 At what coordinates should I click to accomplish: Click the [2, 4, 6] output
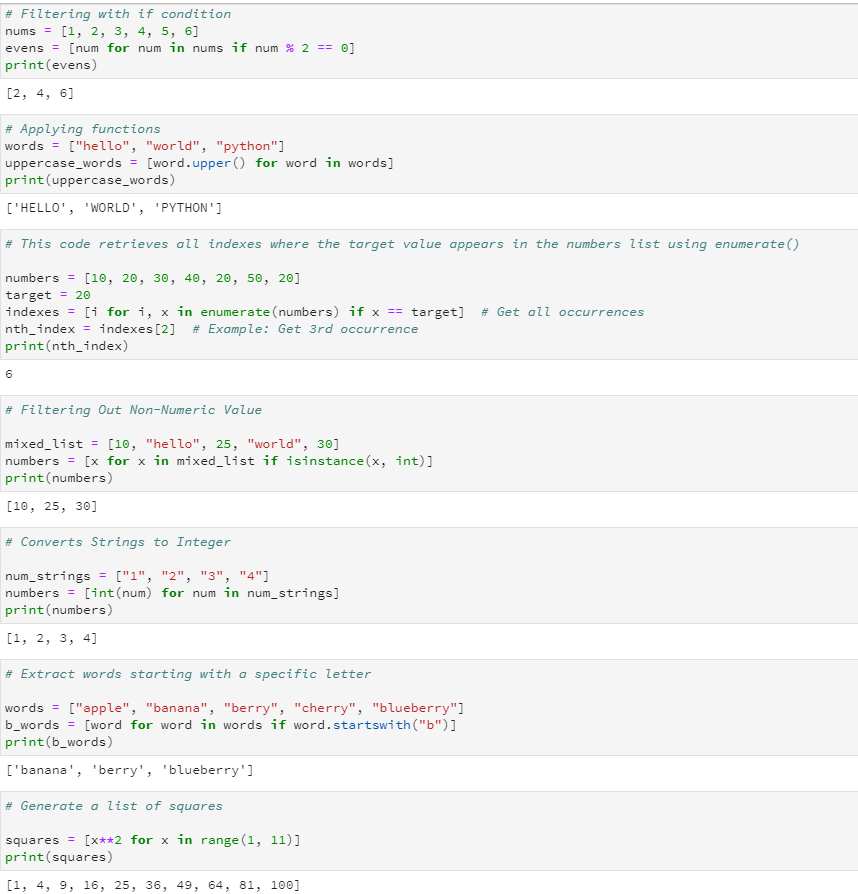pos(40,94)
